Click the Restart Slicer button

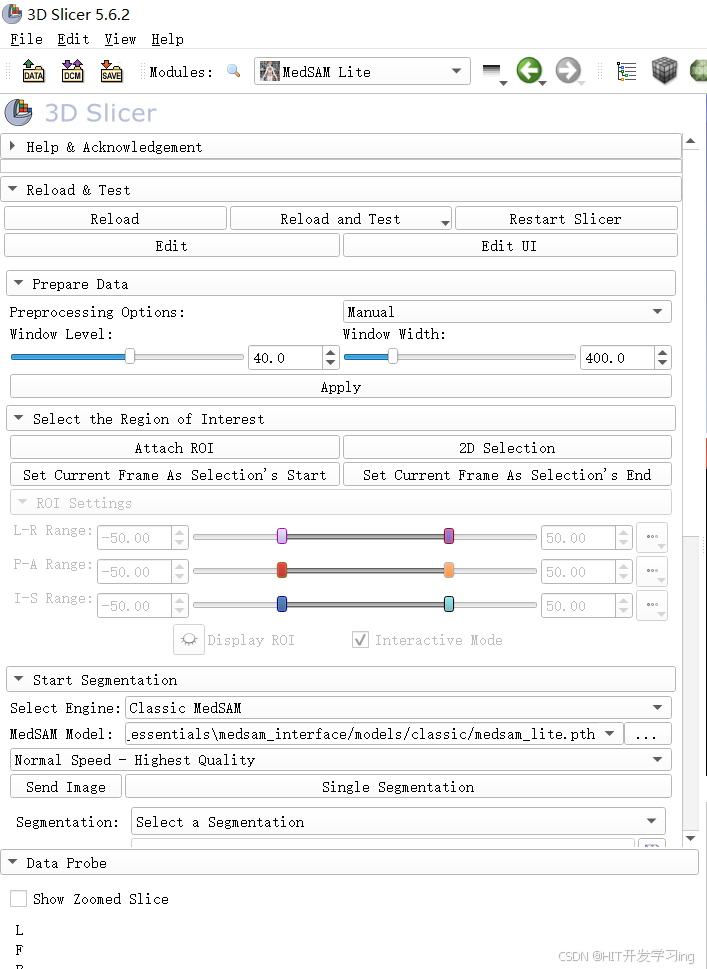565,219
